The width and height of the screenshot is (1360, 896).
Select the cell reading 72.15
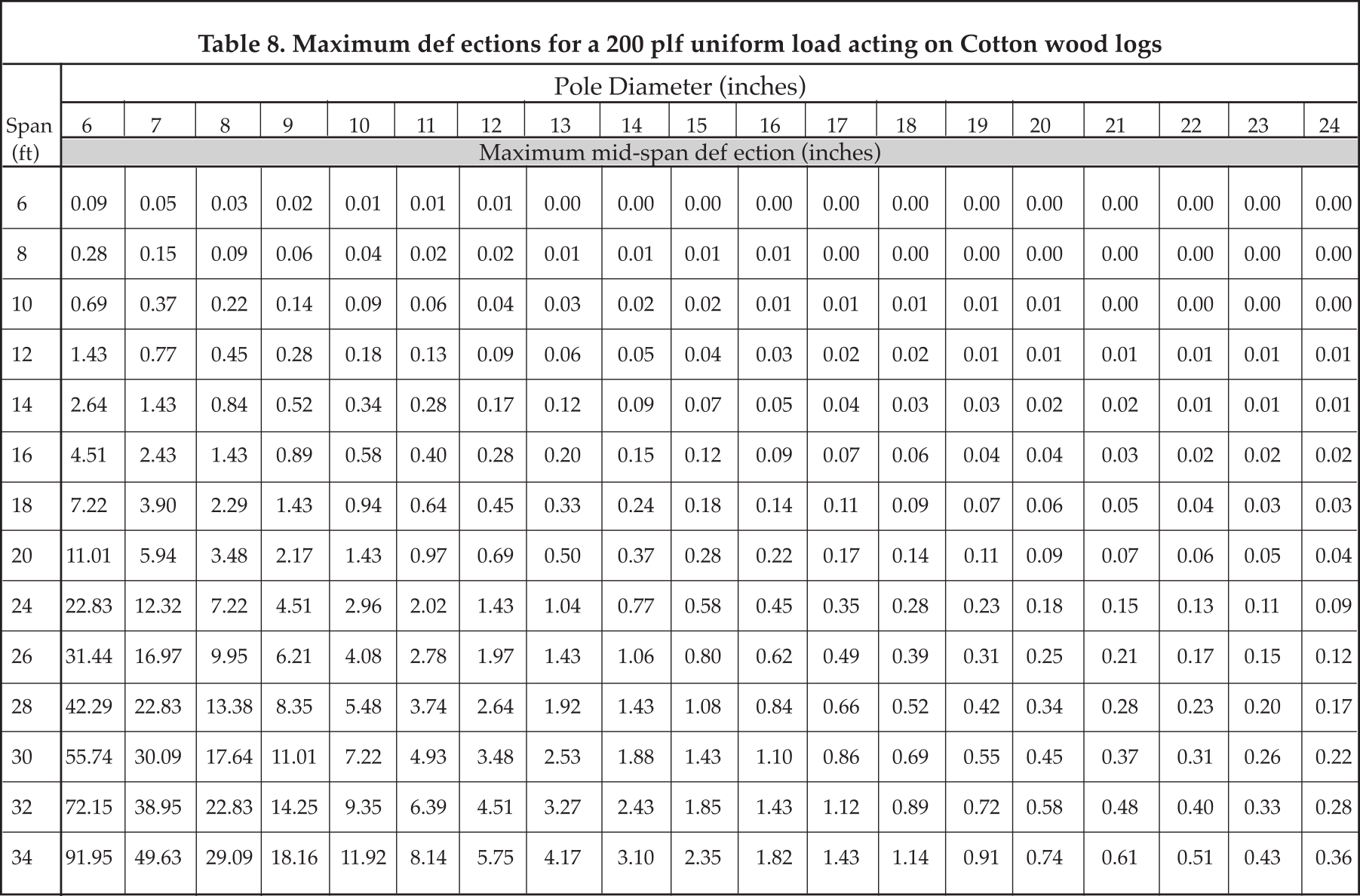[89, 807]
